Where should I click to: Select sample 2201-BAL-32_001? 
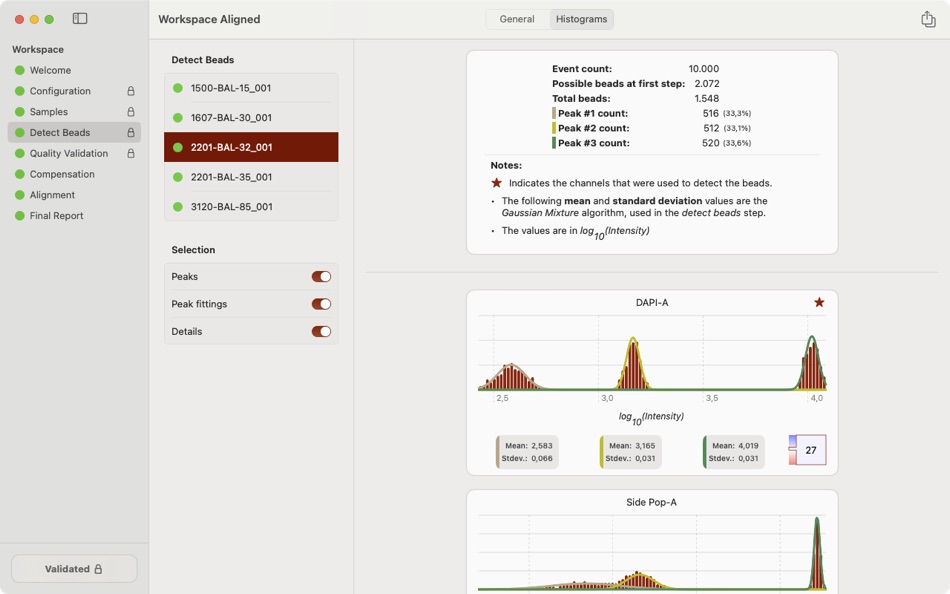pos(251,147)
